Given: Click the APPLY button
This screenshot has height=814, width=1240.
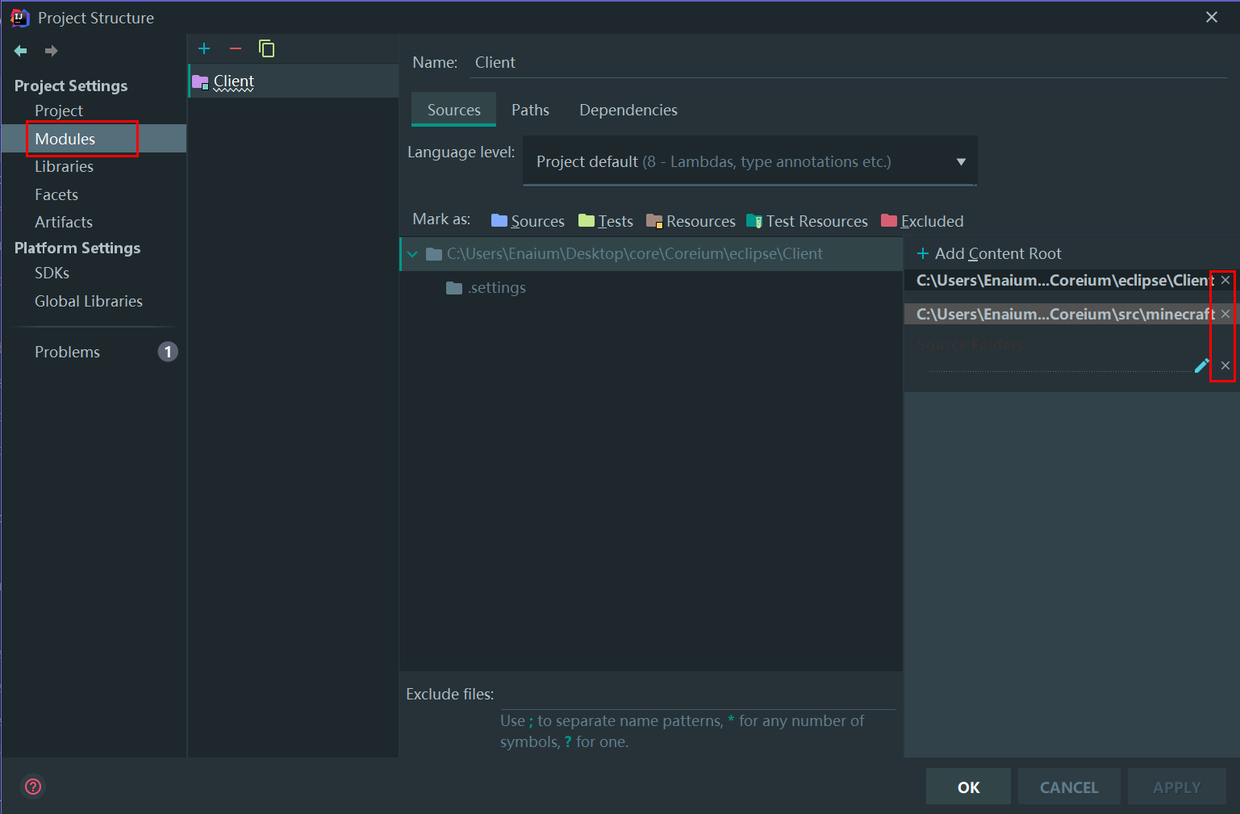Looking at the screenshot, I should click(1177, 787).
